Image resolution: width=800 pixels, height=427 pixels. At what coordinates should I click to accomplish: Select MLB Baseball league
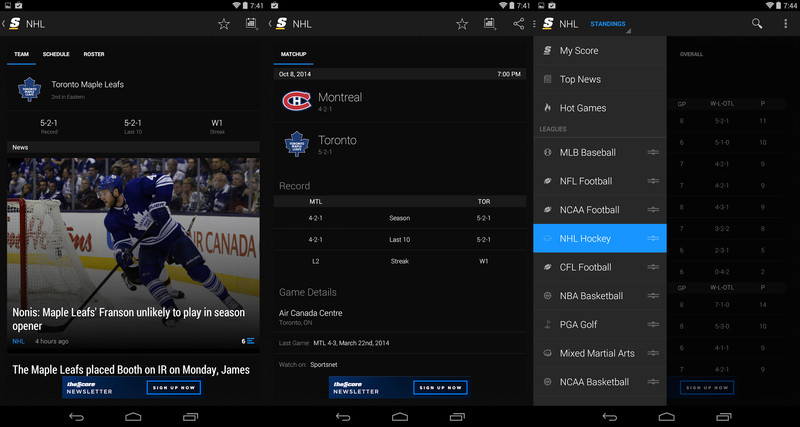[600, 153]
